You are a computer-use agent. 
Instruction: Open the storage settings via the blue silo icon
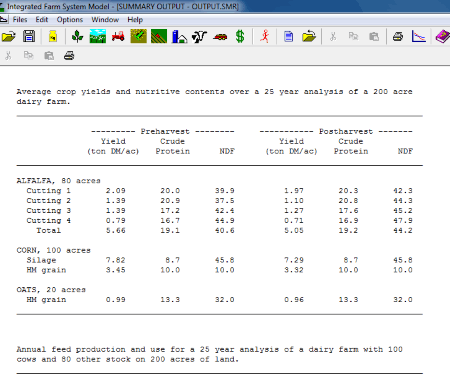tap(179, 36)
